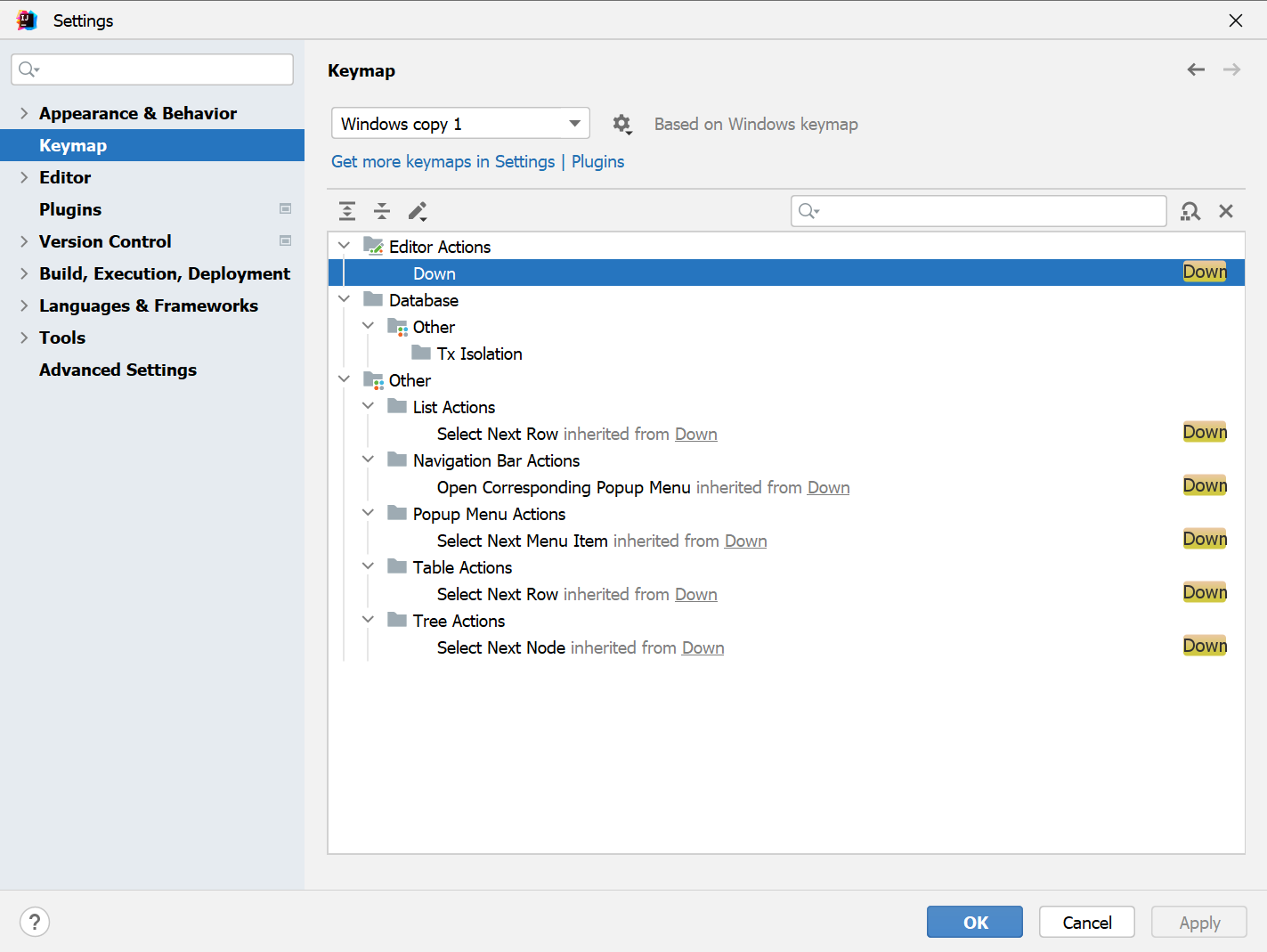The width and height of the screenshot is (1267, 952).
Task: Open the Settings link for more keymaps
Action: point(524,161)
